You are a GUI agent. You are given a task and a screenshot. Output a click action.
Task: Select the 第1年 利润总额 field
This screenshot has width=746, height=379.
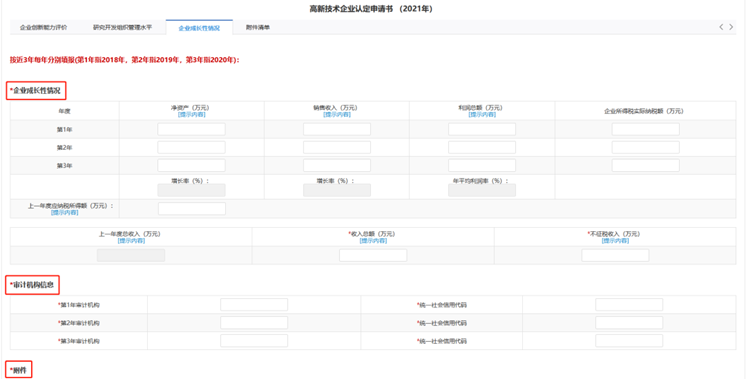point(482,129)
